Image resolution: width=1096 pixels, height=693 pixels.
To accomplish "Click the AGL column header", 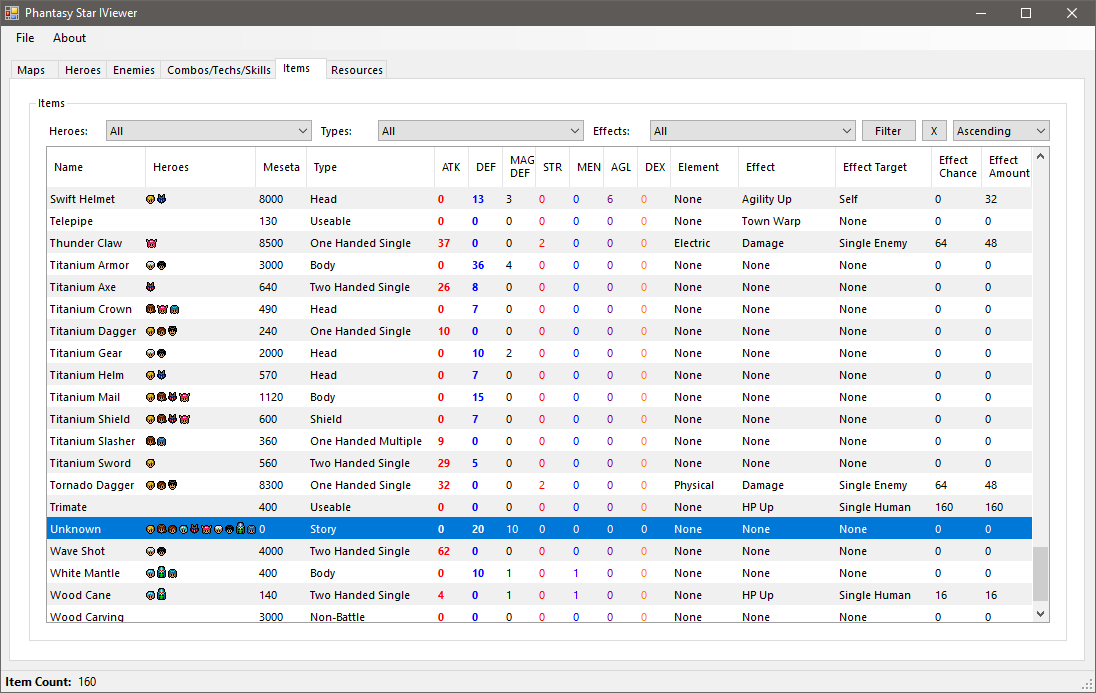I will tap(621, 167).
